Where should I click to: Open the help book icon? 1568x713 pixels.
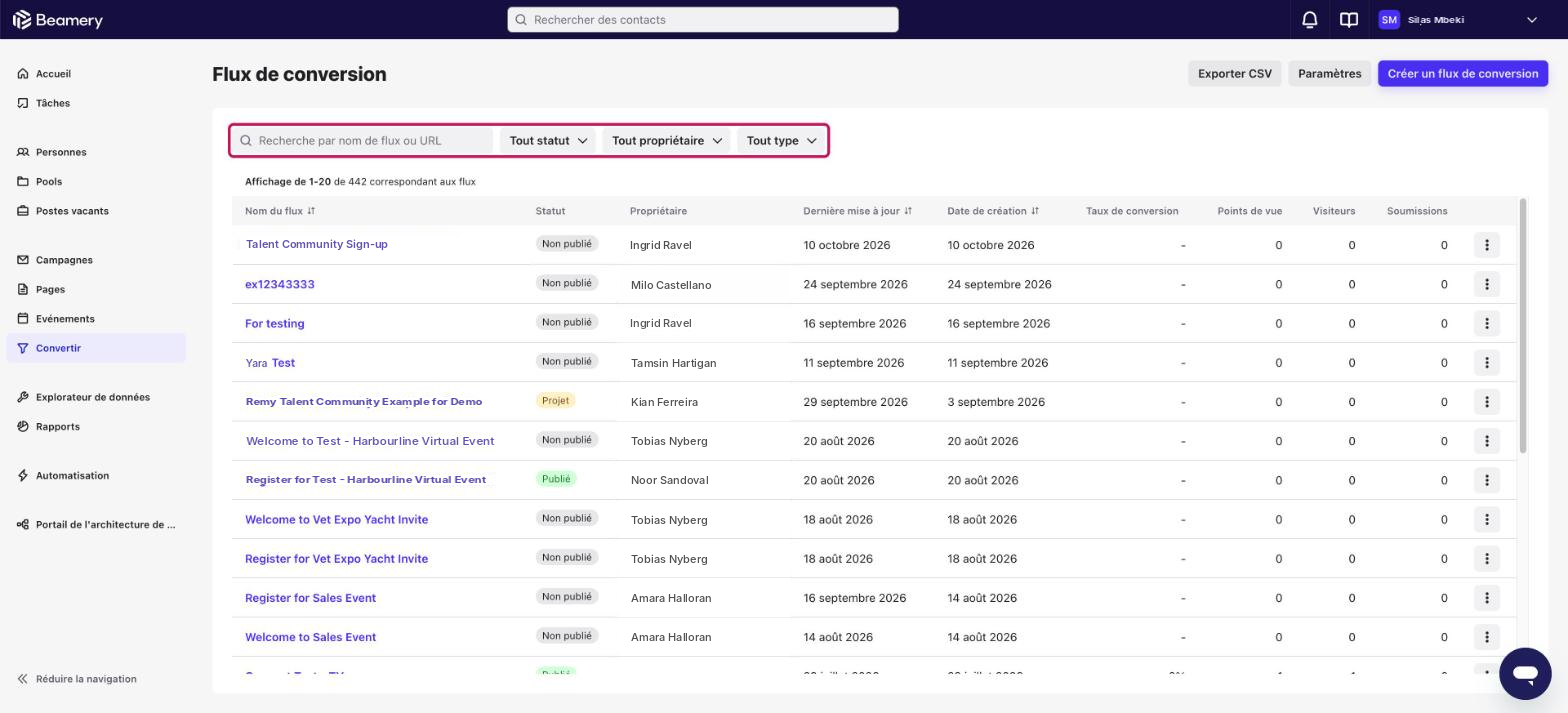pos(1349,20)
